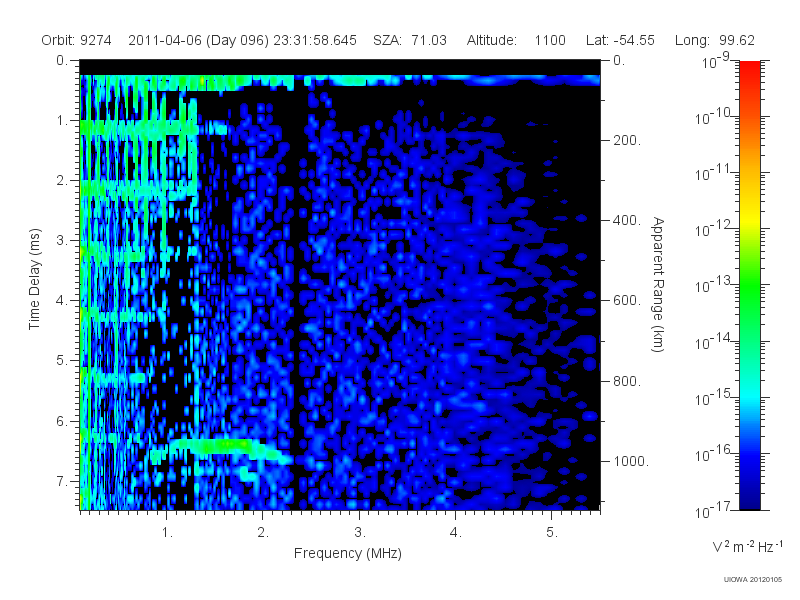Click the 'Altitude: 1100' header value
This screenshot has width=800, height=600.
pos(516,40)
